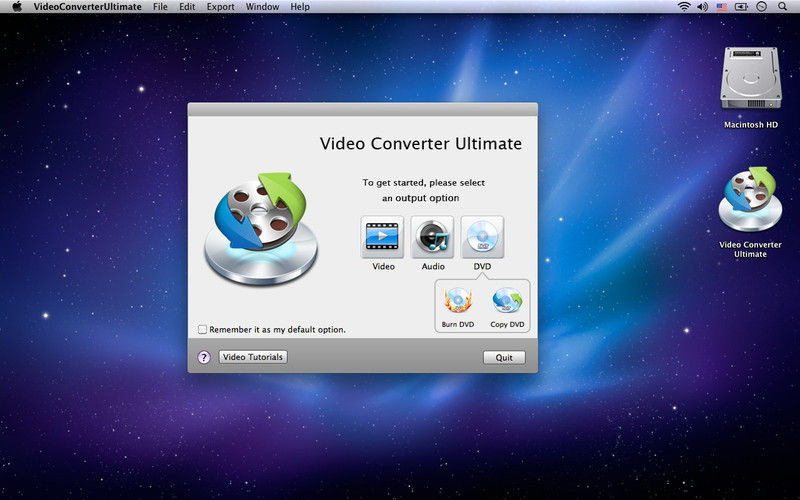The height and width of the screenshot is (500, 800).
Task: Open the Window menu
Action: pyautogui.click(x=262, y=7)
